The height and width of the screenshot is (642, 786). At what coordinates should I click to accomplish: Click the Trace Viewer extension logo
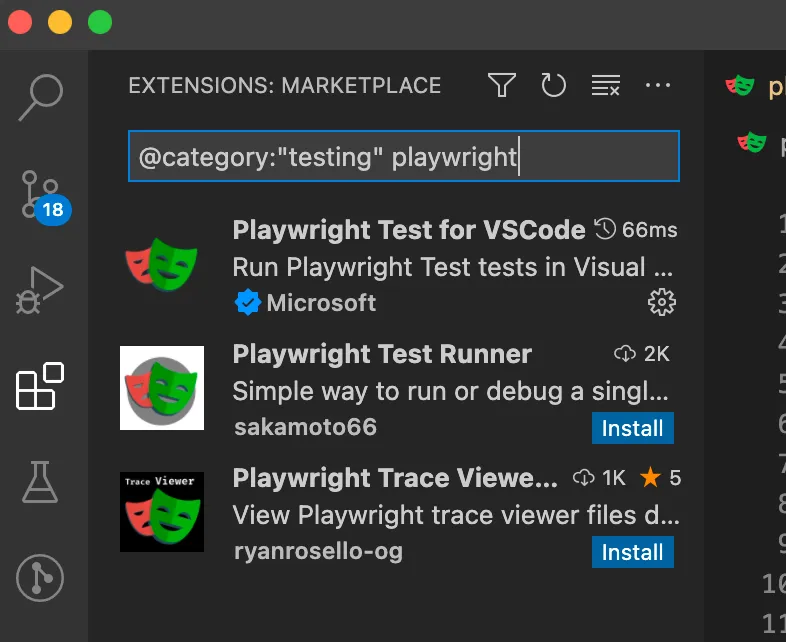tap(162, 512)
